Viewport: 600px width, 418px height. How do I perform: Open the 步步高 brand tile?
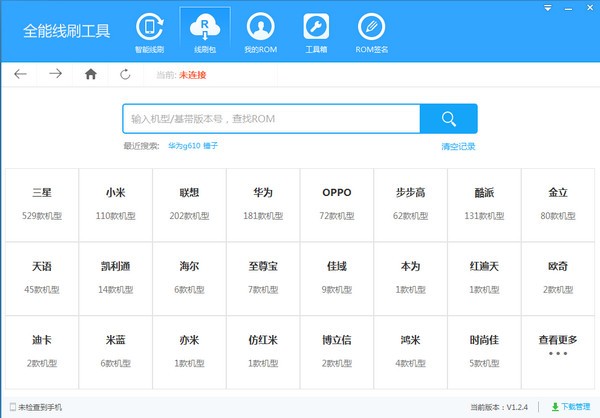pyautogui.click(x=411, y=205)
